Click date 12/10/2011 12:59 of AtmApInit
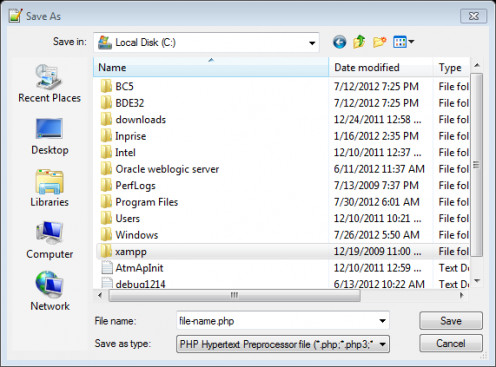 [x=377, y=268]
